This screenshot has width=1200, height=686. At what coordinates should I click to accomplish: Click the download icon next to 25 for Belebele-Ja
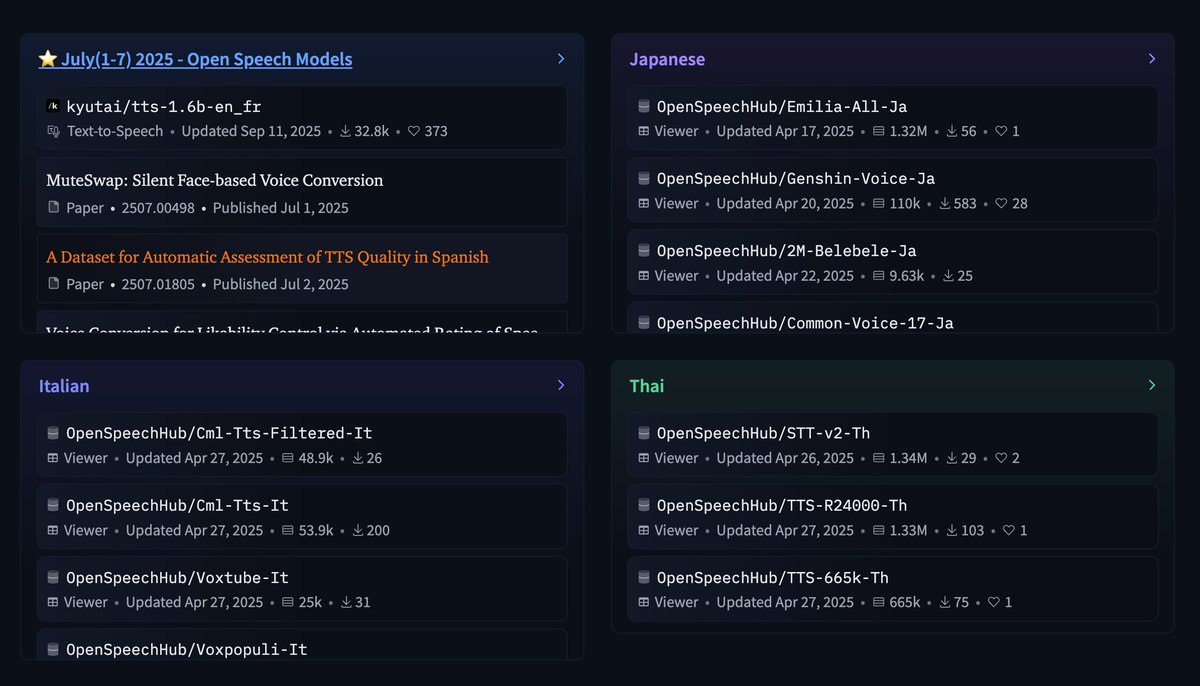(946, 275)
